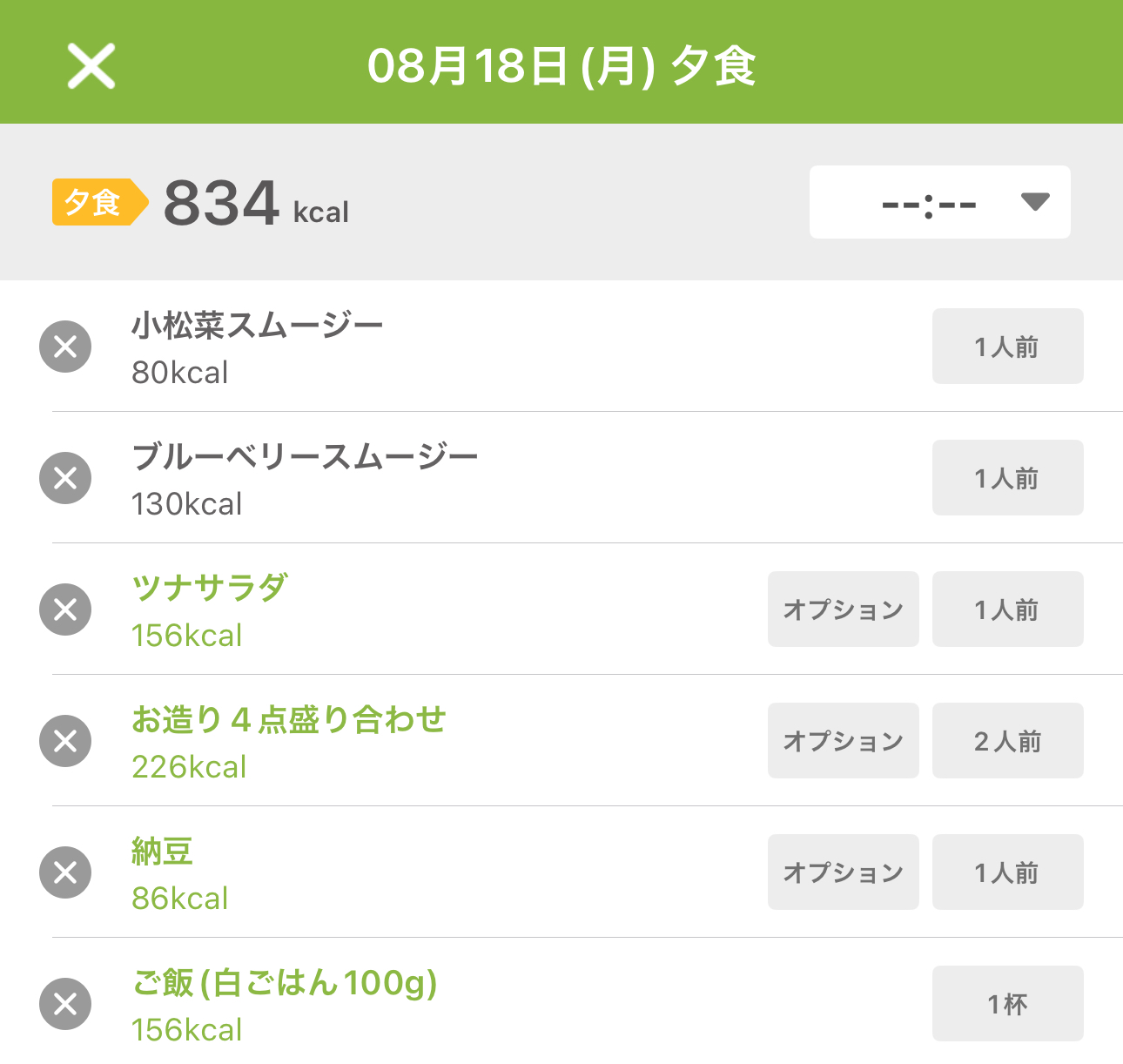
Task: Delete the ブルーベリースムージー entry
Action: [65, 478]
